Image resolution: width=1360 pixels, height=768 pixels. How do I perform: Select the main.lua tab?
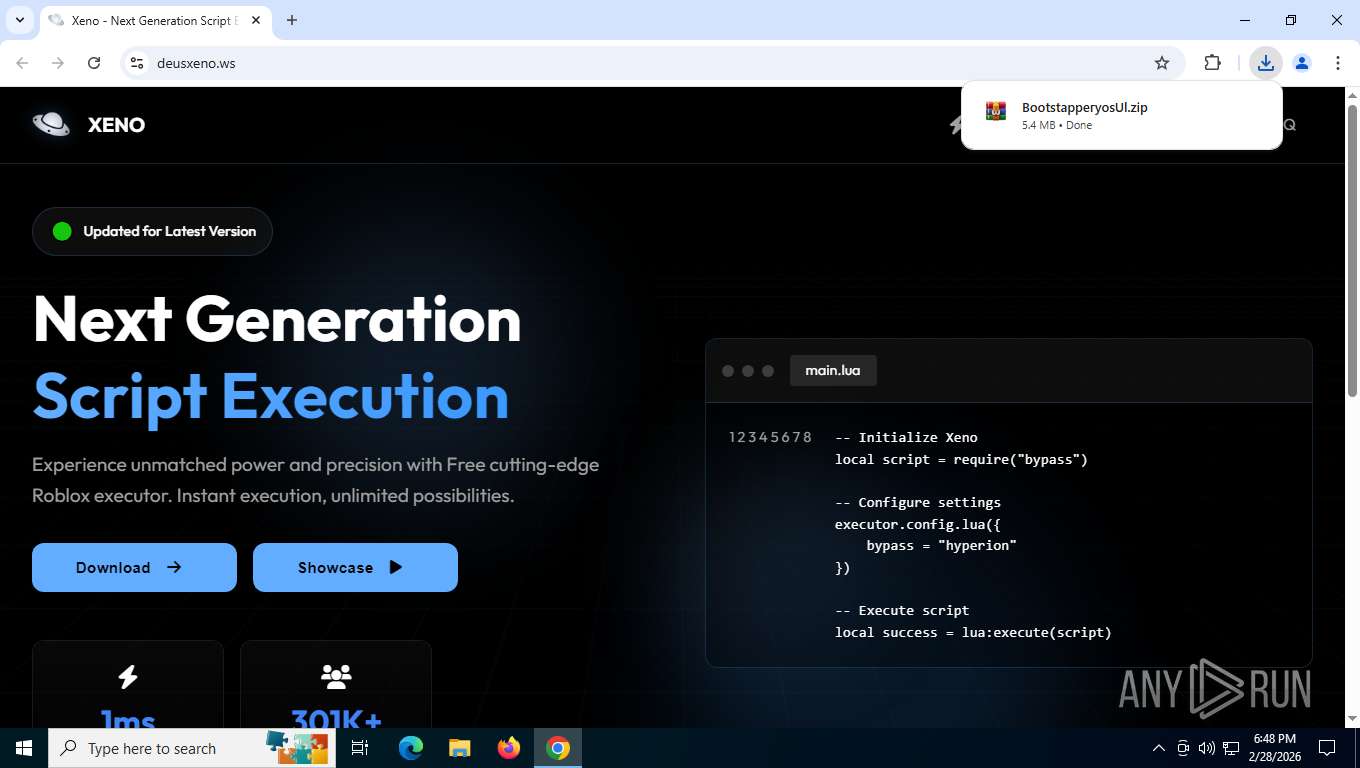pyautogui.click(x=833, y=370)
